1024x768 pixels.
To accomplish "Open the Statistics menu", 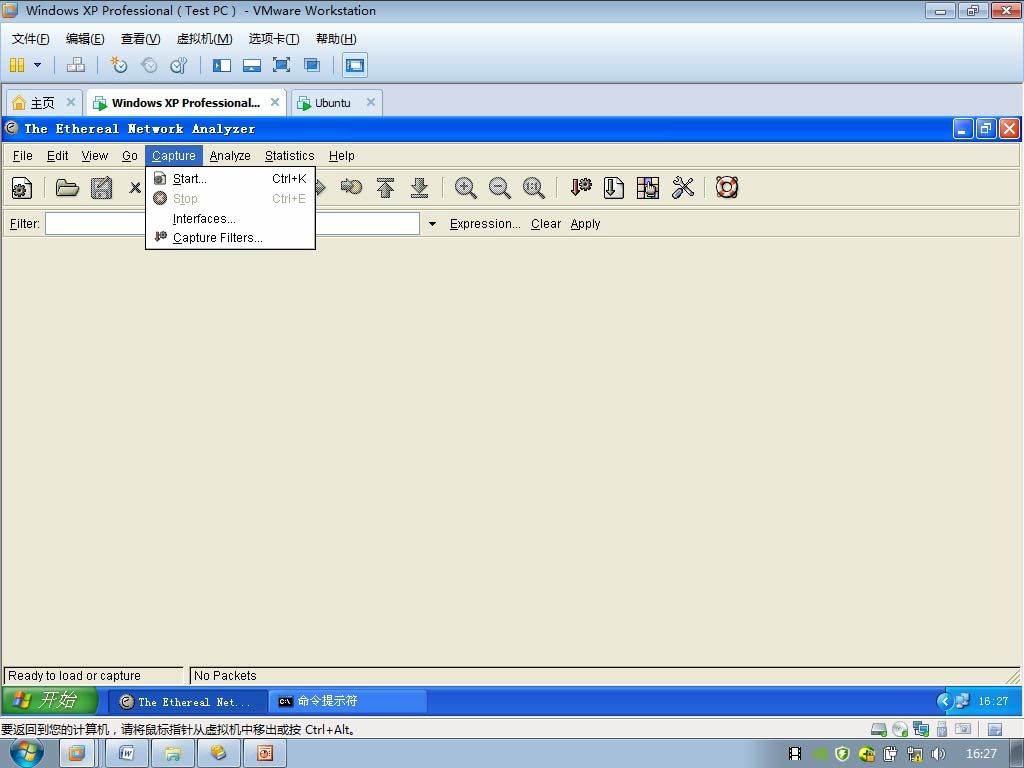I will 289,155.
